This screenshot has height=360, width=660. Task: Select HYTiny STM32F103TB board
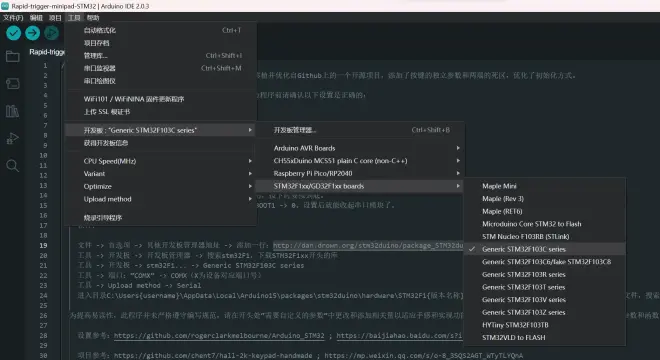pyautogui.click(x=545, y=325)
